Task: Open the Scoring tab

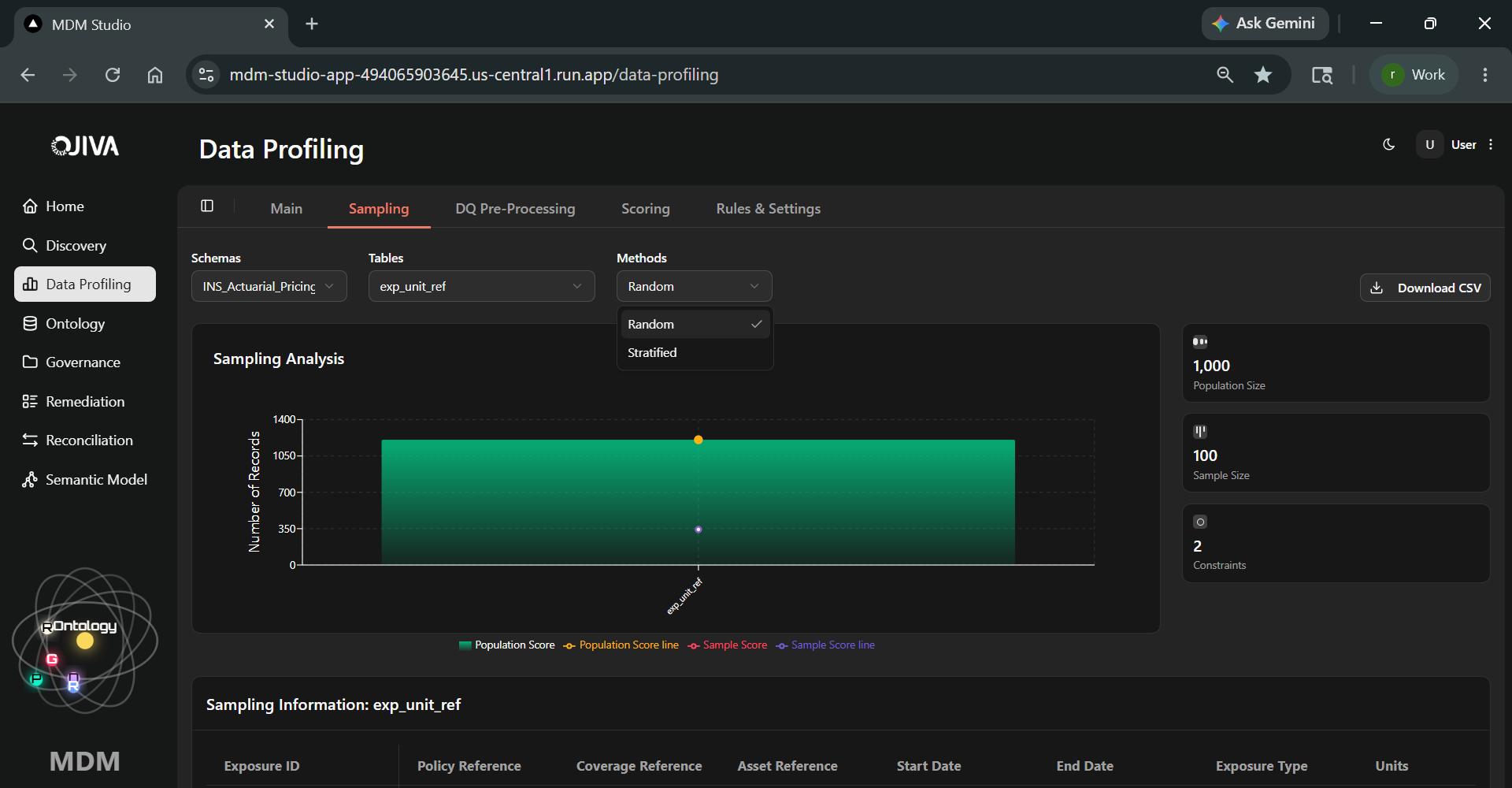Action: pyautogui.click(x=646, y=209)
